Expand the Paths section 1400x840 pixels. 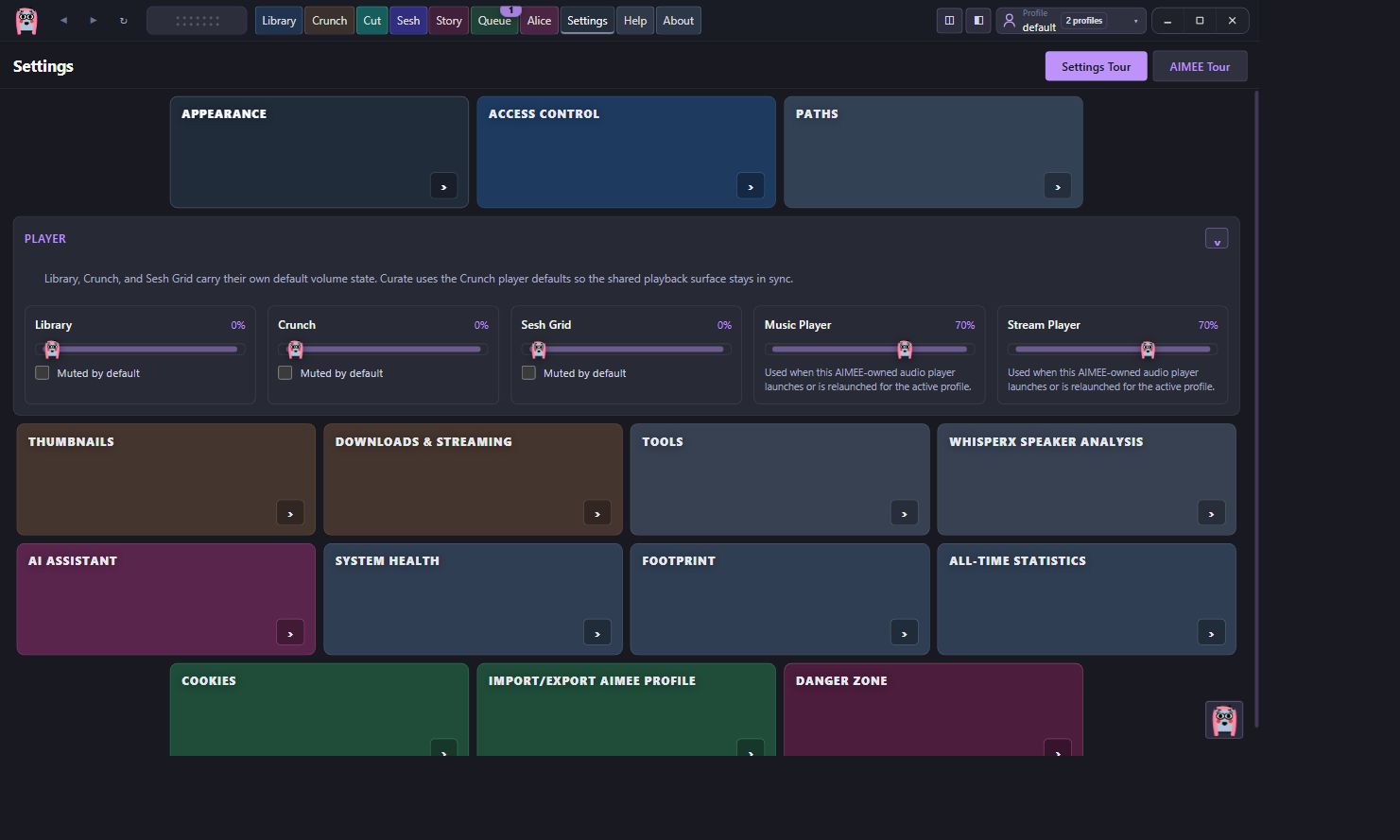(1057, 186)
